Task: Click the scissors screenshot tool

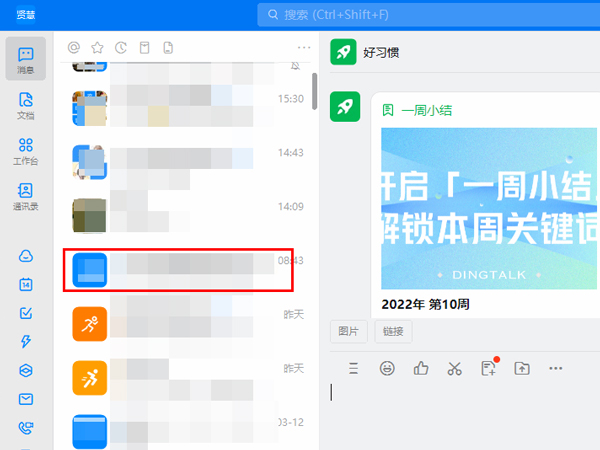Action: 454,368
